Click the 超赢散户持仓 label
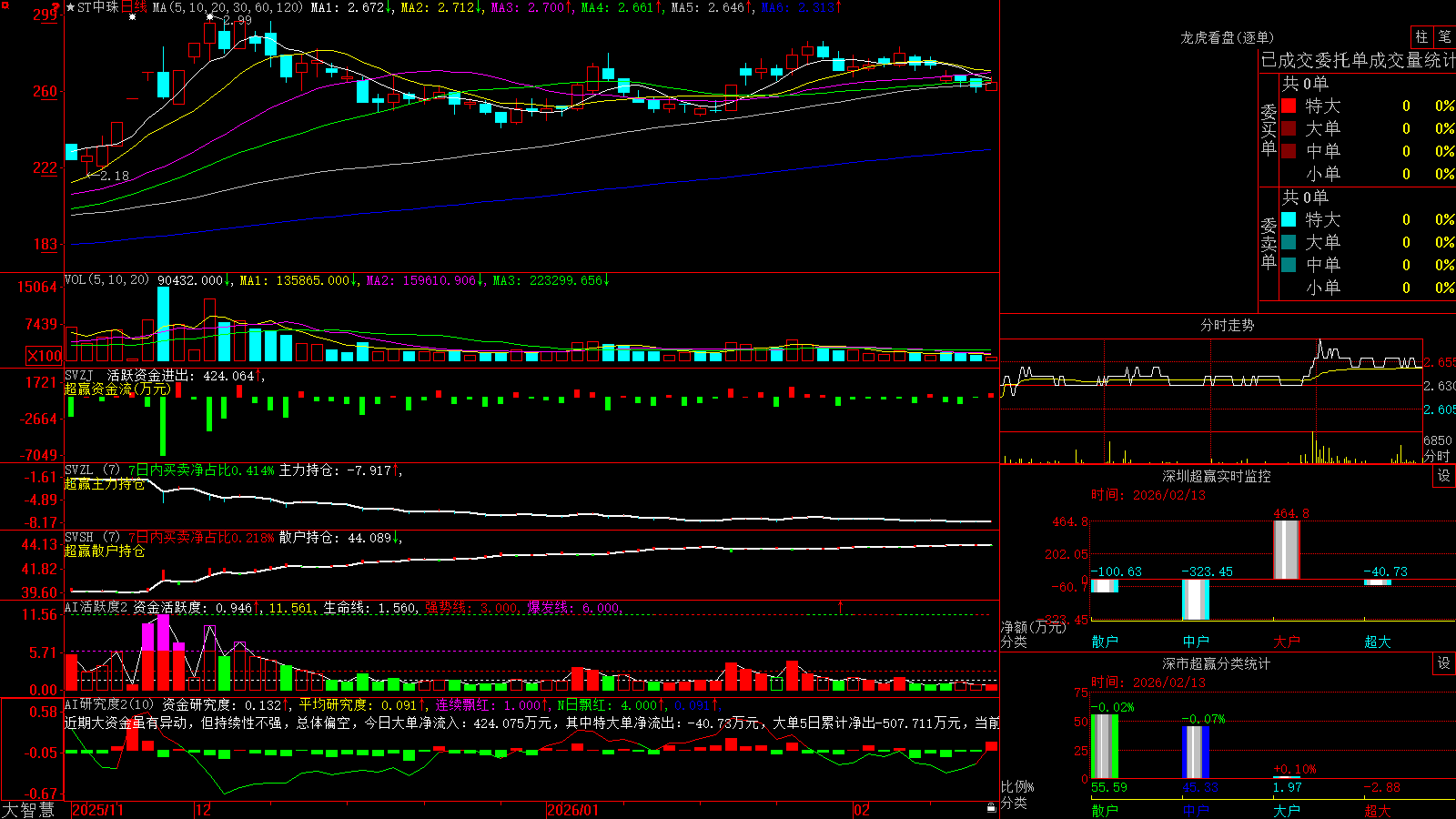This screenshot has width=1456, height=819. [105, 551]
